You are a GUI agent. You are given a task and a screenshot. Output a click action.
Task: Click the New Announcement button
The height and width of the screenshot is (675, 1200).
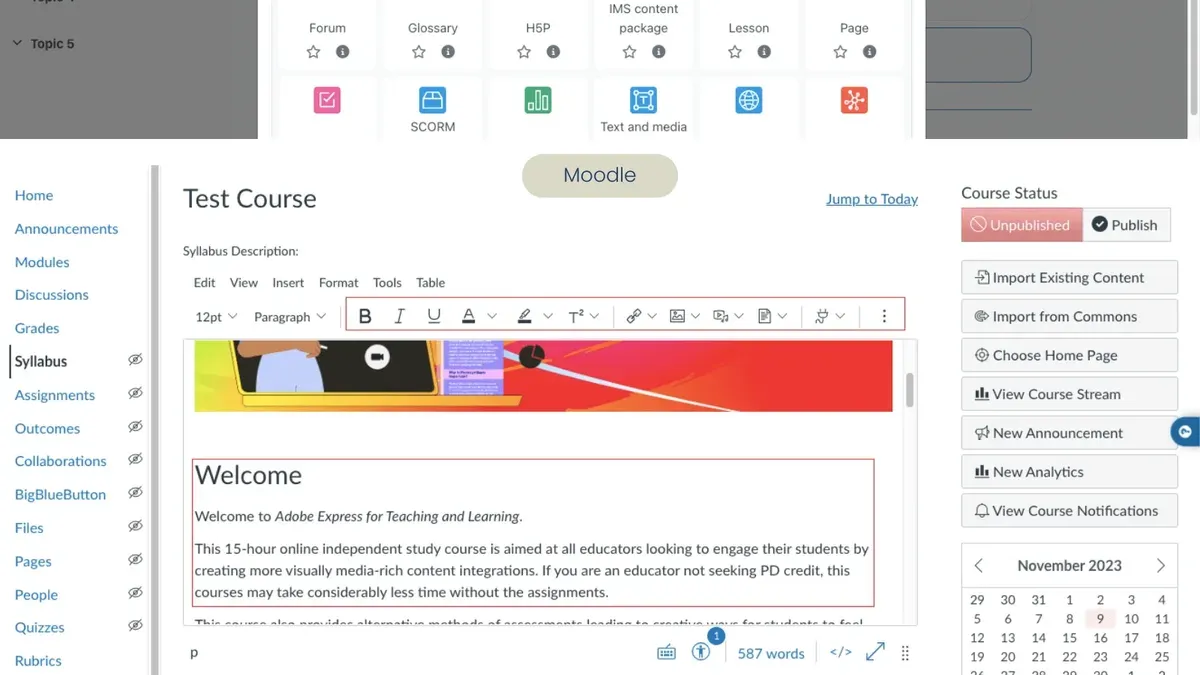click(x=1069, y=433)
